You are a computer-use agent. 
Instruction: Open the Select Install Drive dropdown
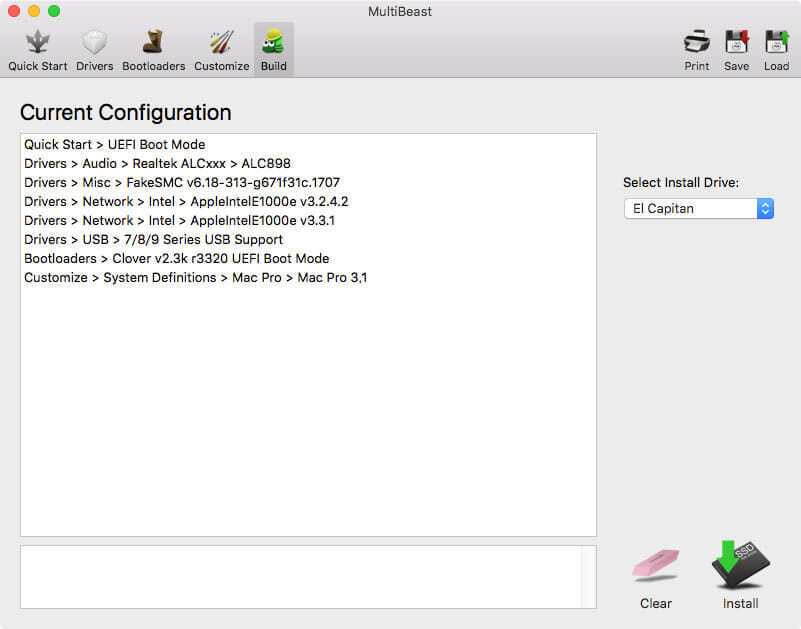697,209
